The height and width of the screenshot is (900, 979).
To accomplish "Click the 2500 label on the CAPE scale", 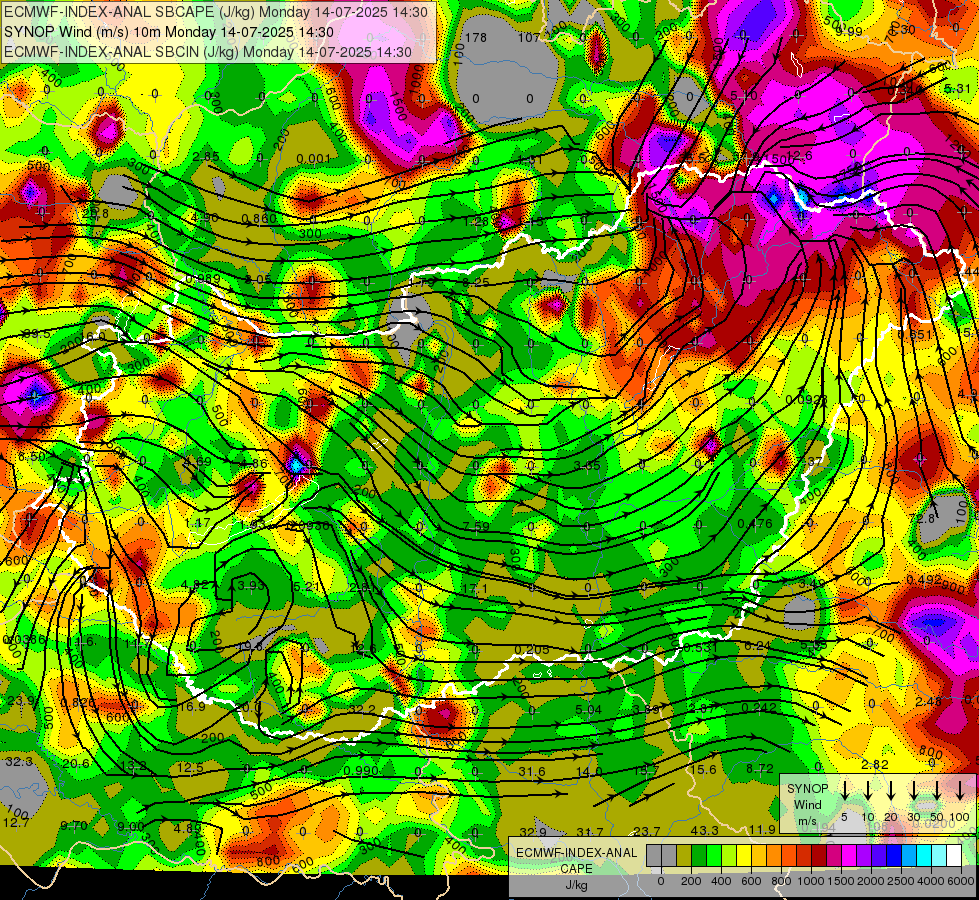I will (901, 881).
